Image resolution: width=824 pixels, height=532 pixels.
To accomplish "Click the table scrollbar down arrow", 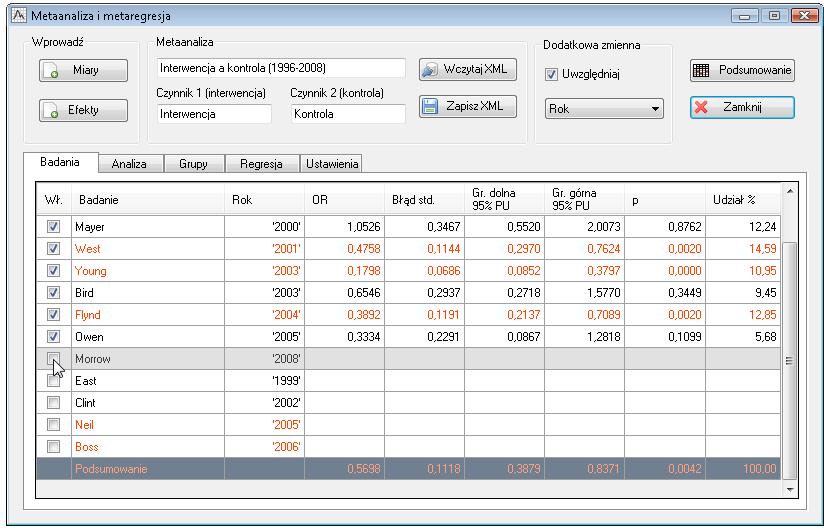I will point(790,489).
